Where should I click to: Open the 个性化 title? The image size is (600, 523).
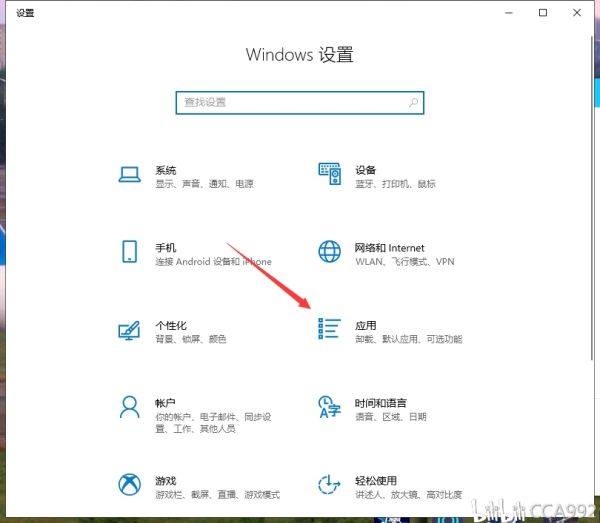171,326
